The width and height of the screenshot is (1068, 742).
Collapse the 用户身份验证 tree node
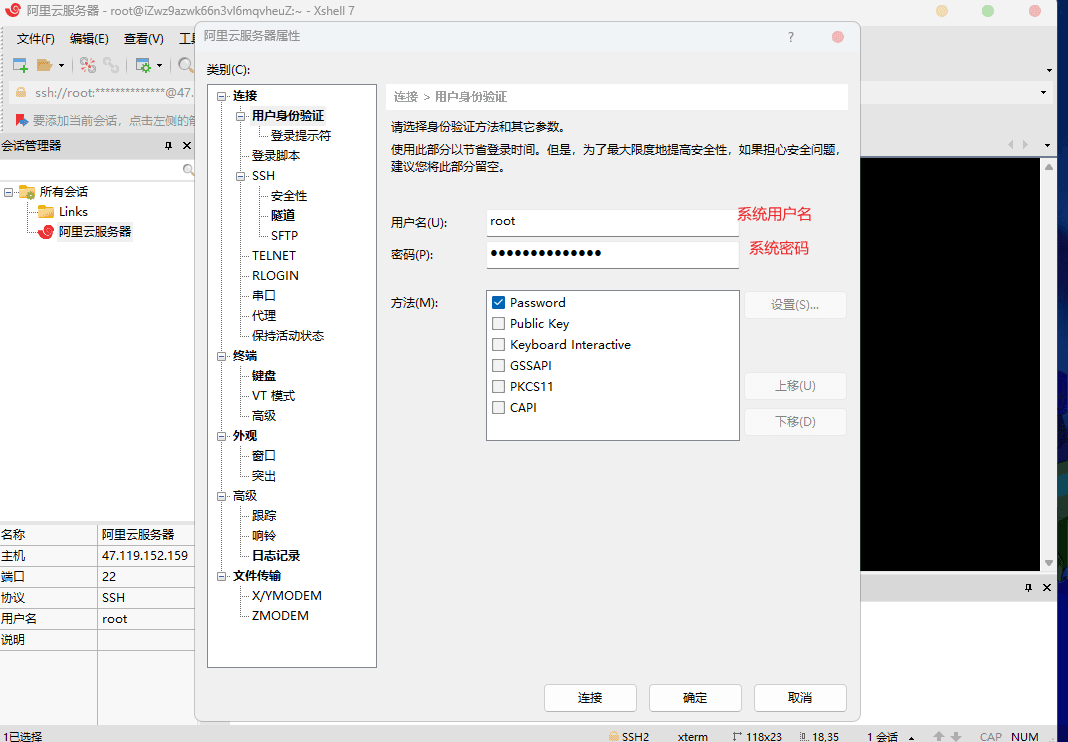click(x=240, y=117)
